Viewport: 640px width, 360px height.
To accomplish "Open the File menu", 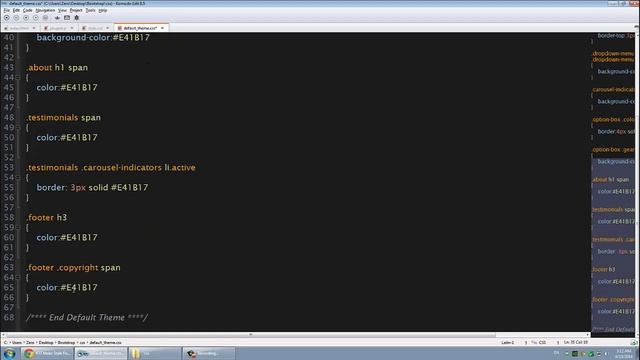I will (6, 10).
